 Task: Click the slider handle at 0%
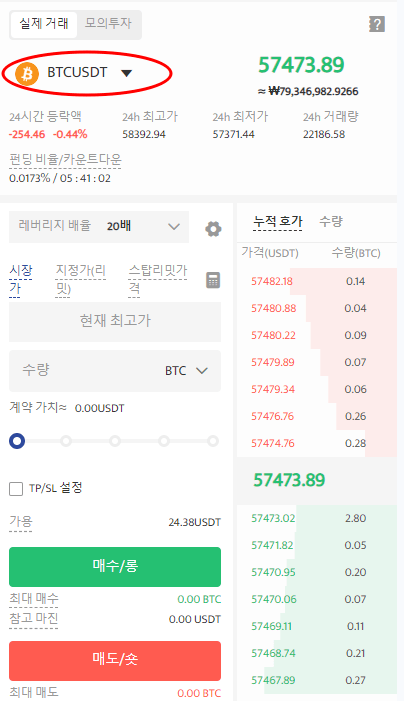click(x=17, y=441)
